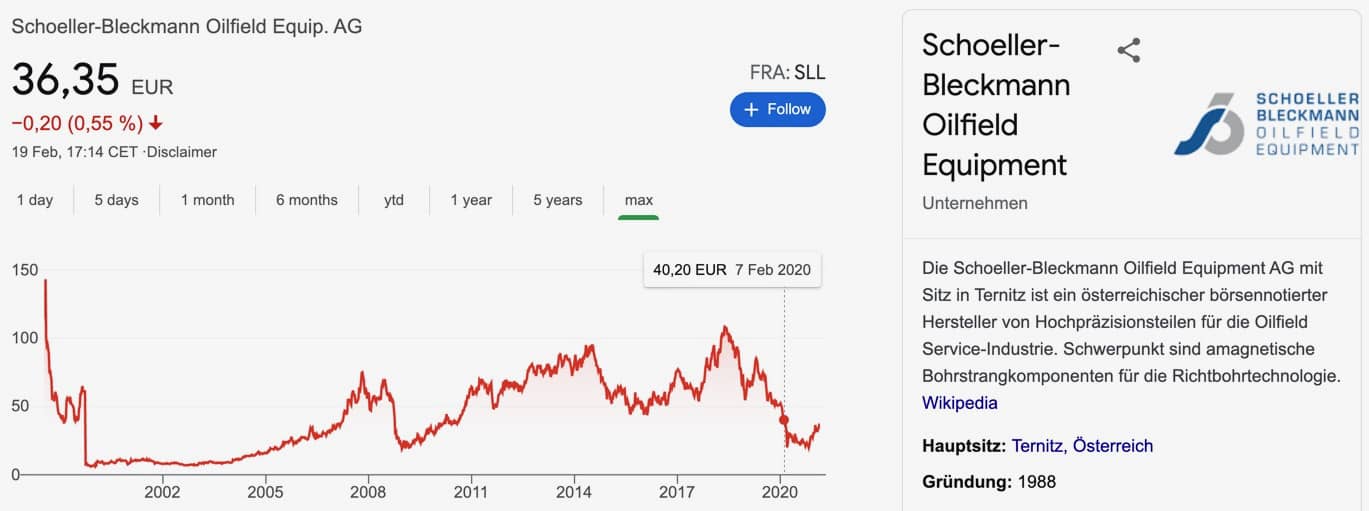The width and height of the screenshot is (1369, 511).
Task: Select the 6 months tab
Action: click(x=307, y=200)
